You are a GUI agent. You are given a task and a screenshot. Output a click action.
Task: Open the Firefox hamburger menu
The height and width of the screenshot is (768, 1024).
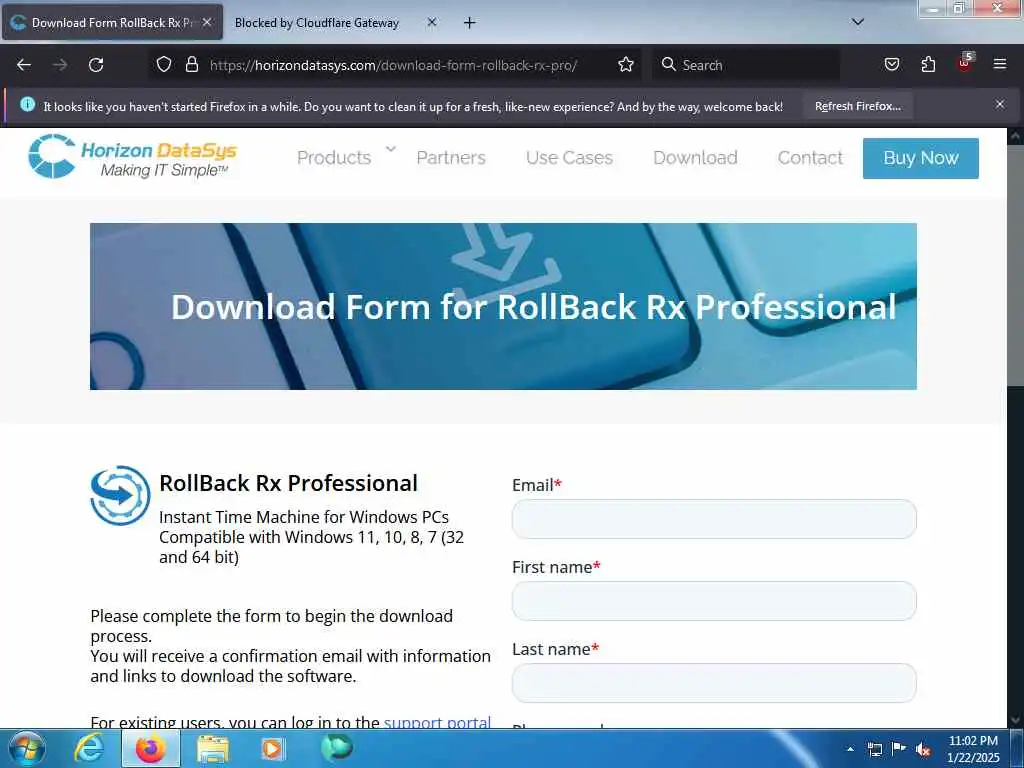coord(999,64)
